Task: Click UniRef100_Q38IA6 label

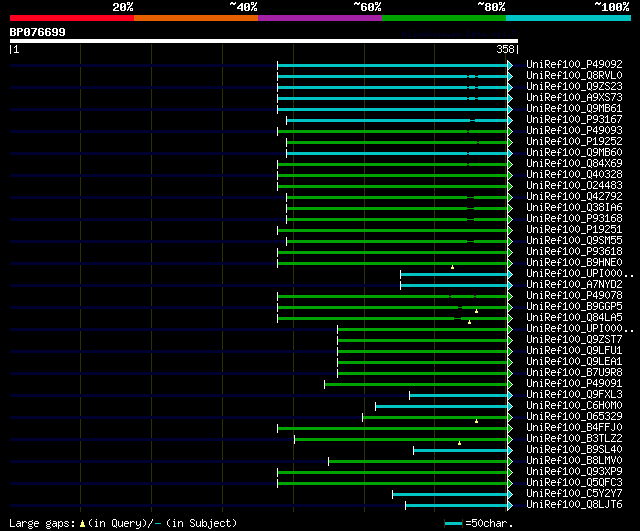Action: [574, 208]
